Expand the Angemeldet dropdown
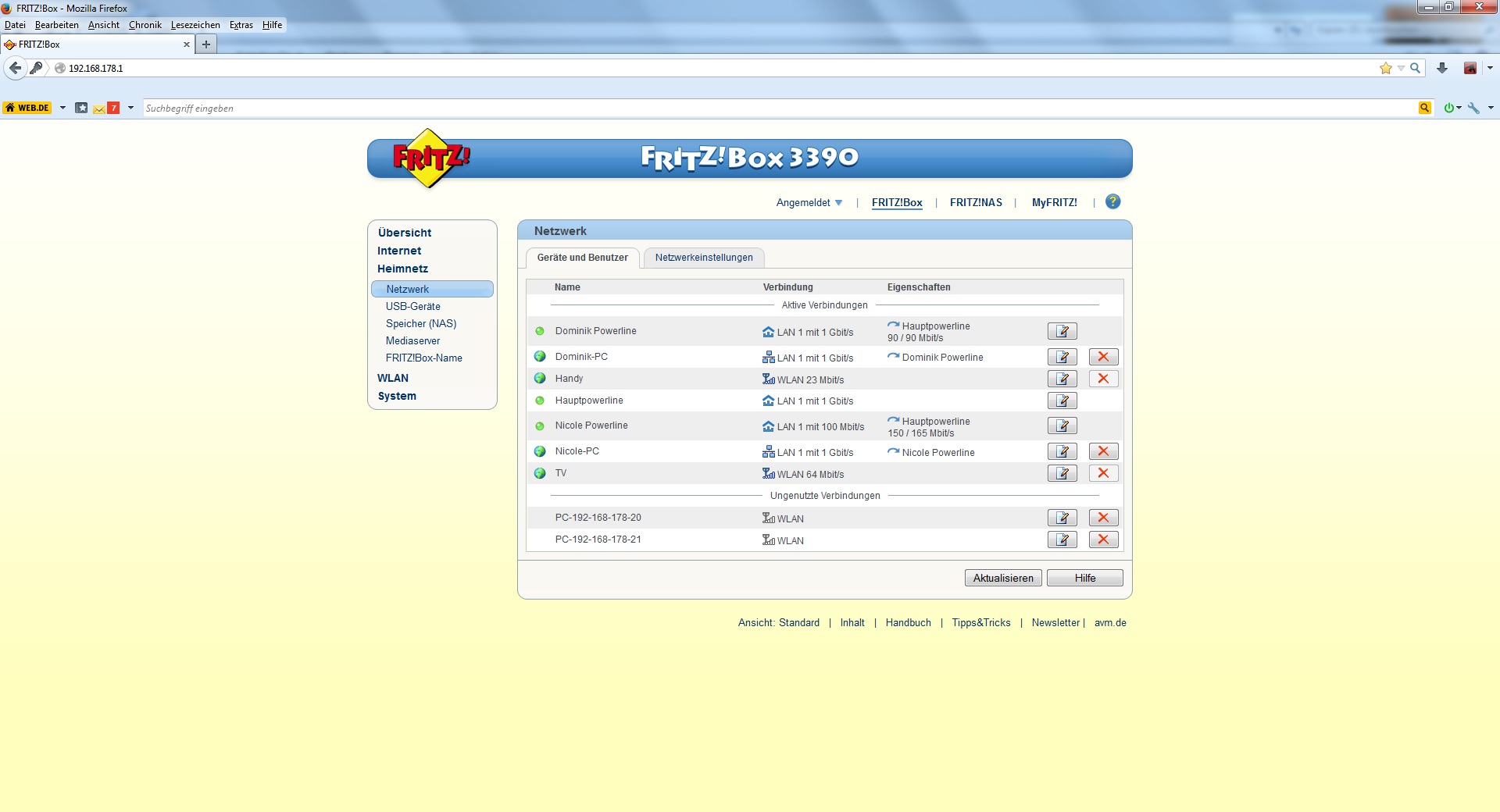 click(809, 202)
